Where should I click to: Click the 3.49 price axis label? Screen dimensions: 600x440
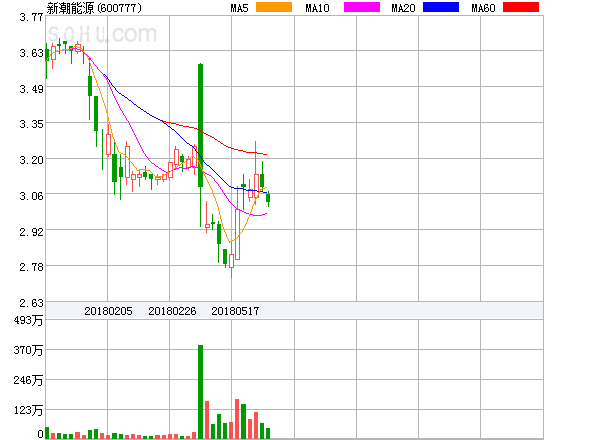click(x=31, y=89)
